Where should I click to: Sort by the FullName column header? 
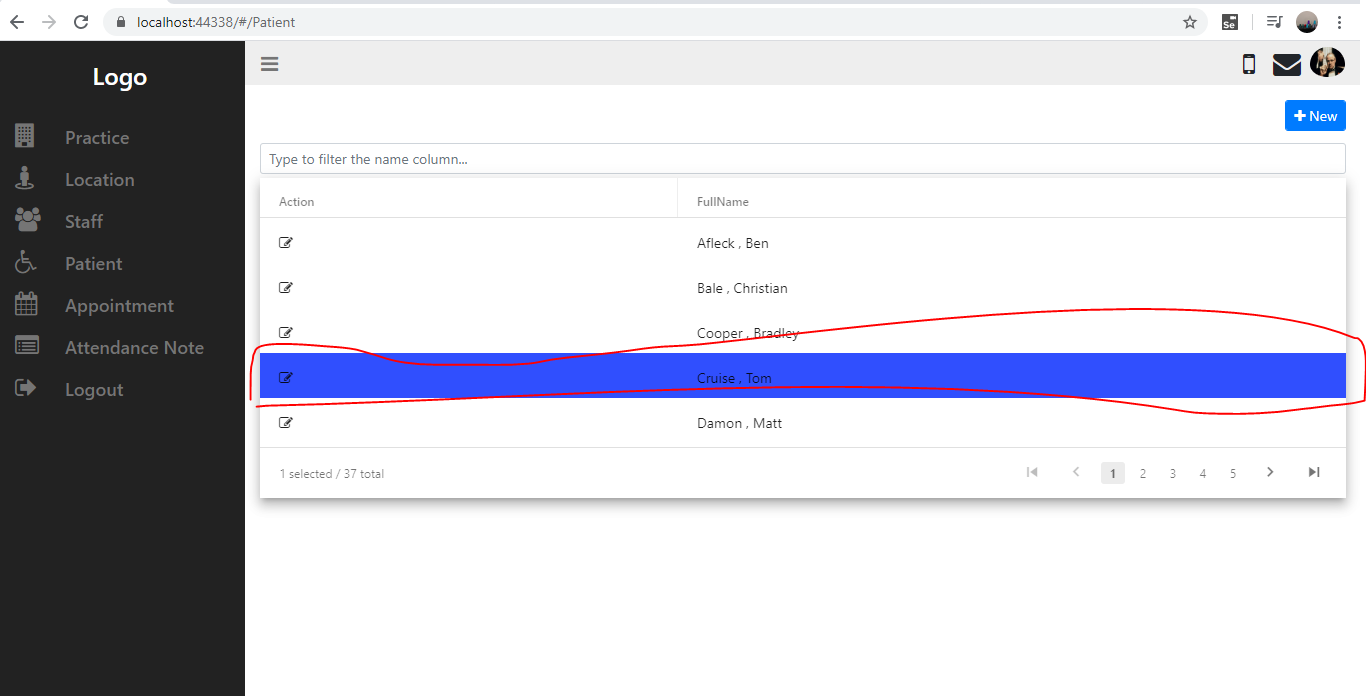tap(722, 201)
